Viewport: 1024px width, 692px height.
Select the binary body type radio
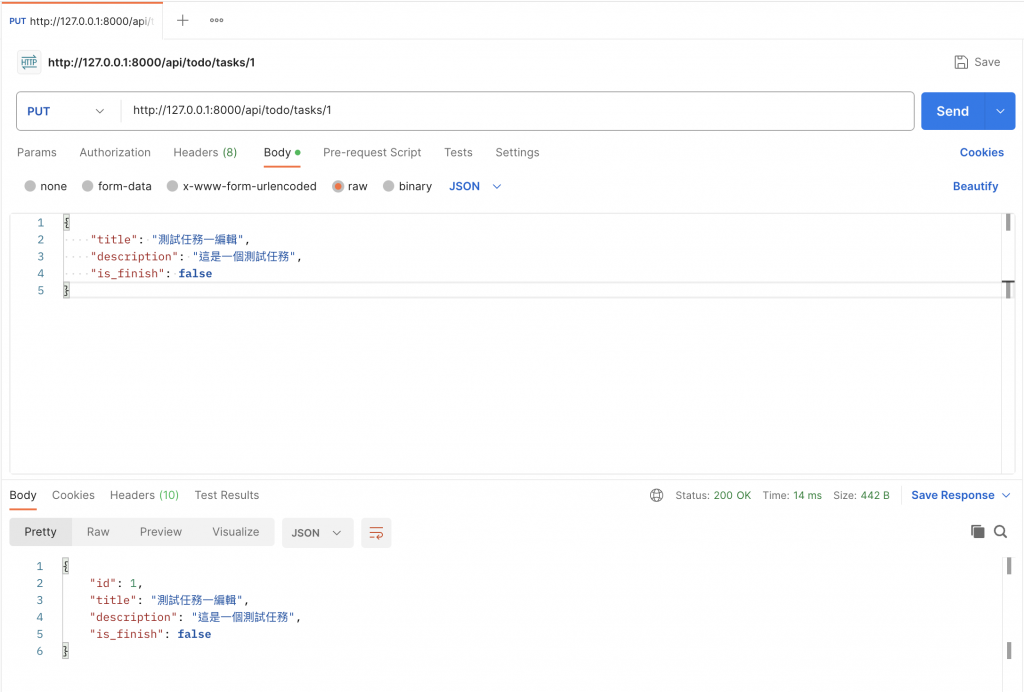click(389, 186)
